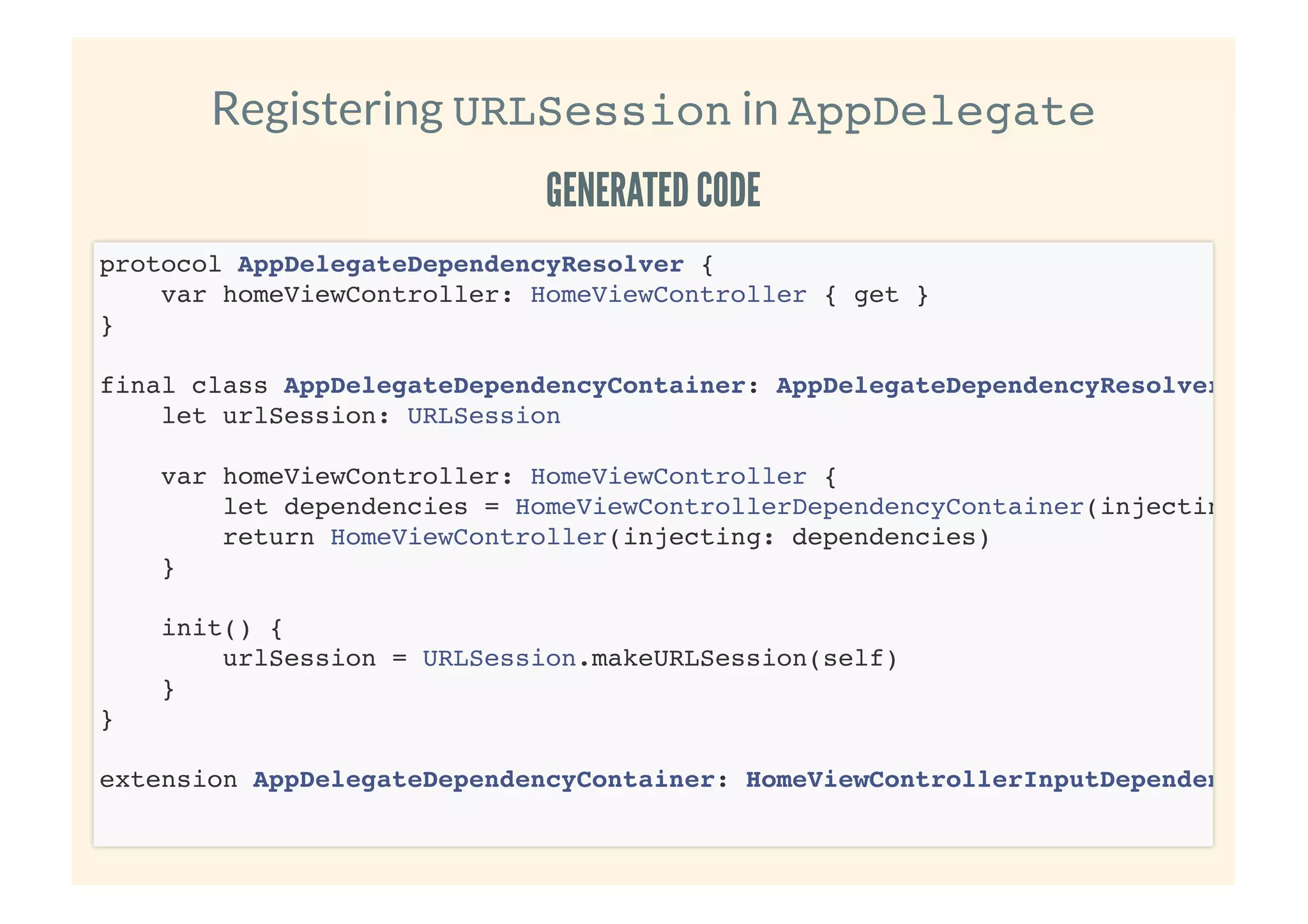
Task: Click the line 'var homeViewController: HomeViewController {'
Action: [499, 477]
